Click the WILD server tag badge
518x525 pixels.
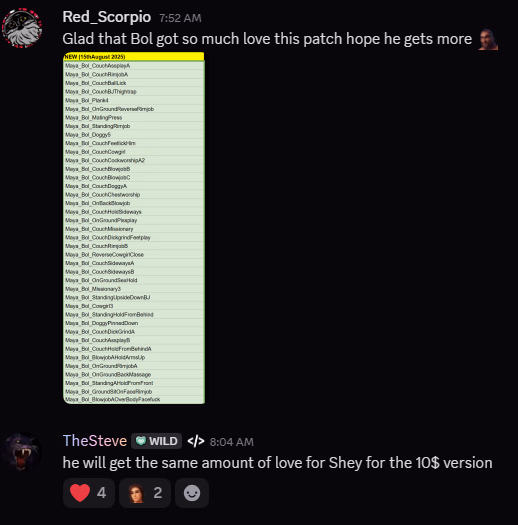pos(156,441)
